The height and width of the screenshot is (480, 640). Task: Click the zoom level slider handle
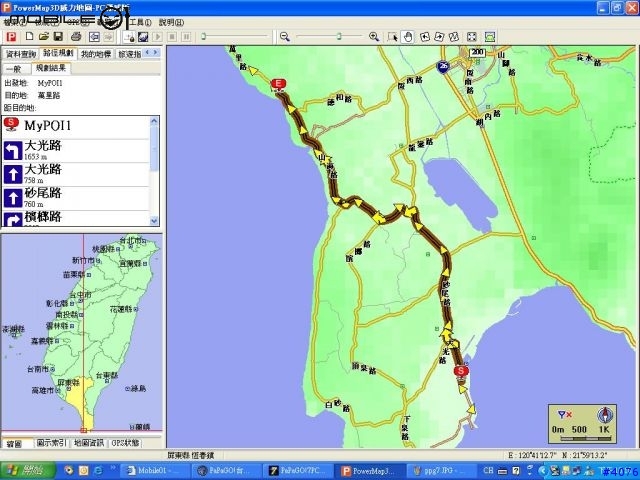coord(339,37)
